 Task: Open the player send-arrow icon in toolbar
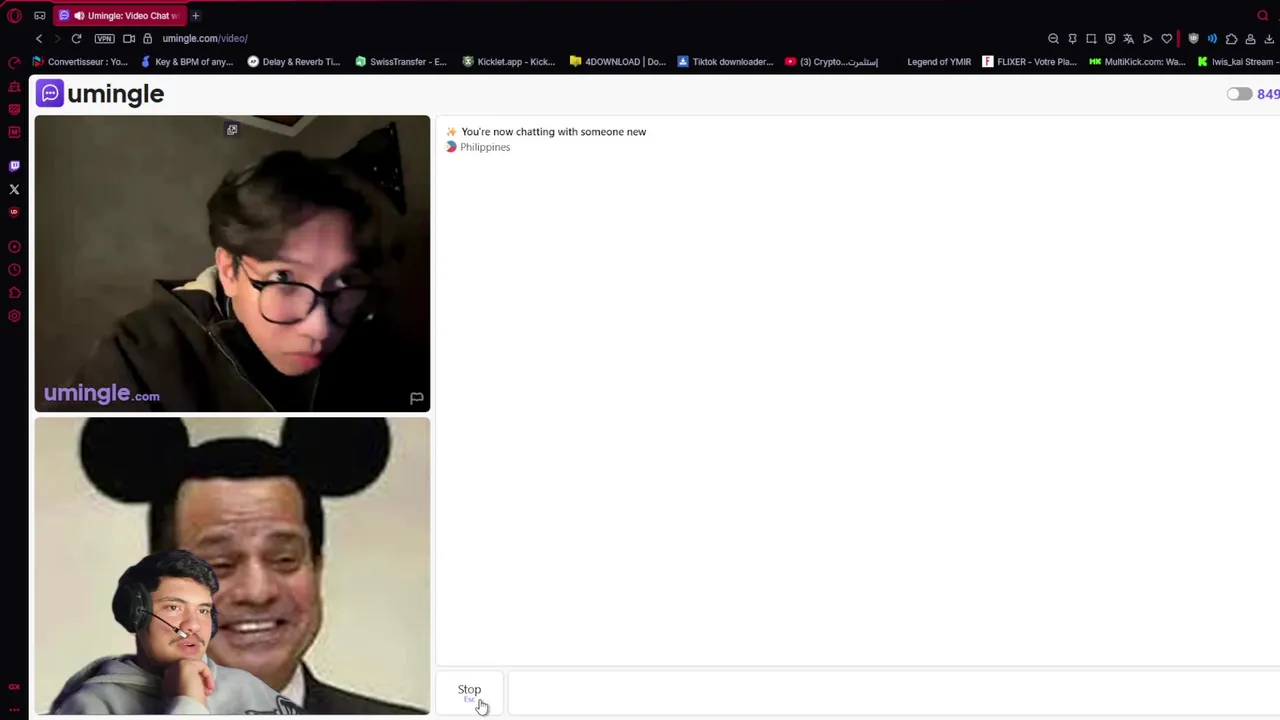pos(1148,38)
